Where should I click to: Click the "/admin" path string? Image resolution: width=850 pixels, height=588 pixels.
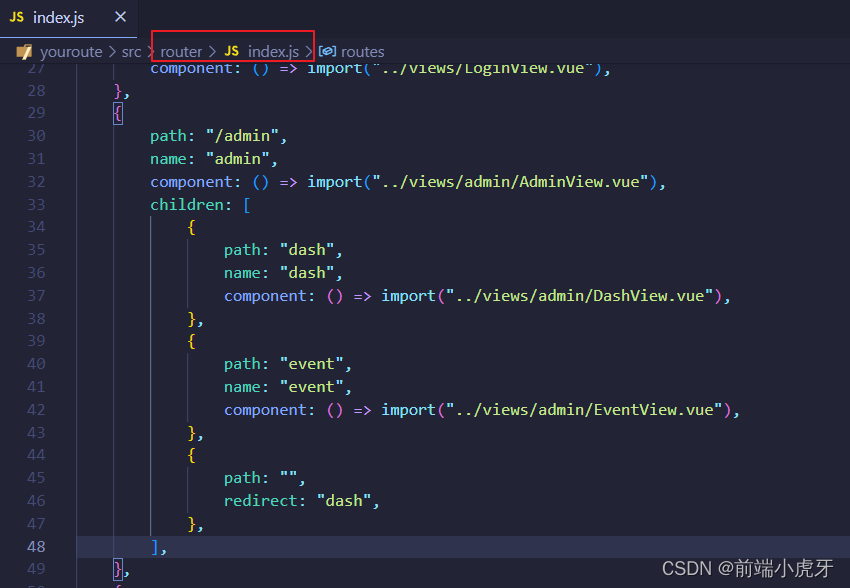[242, 136]
